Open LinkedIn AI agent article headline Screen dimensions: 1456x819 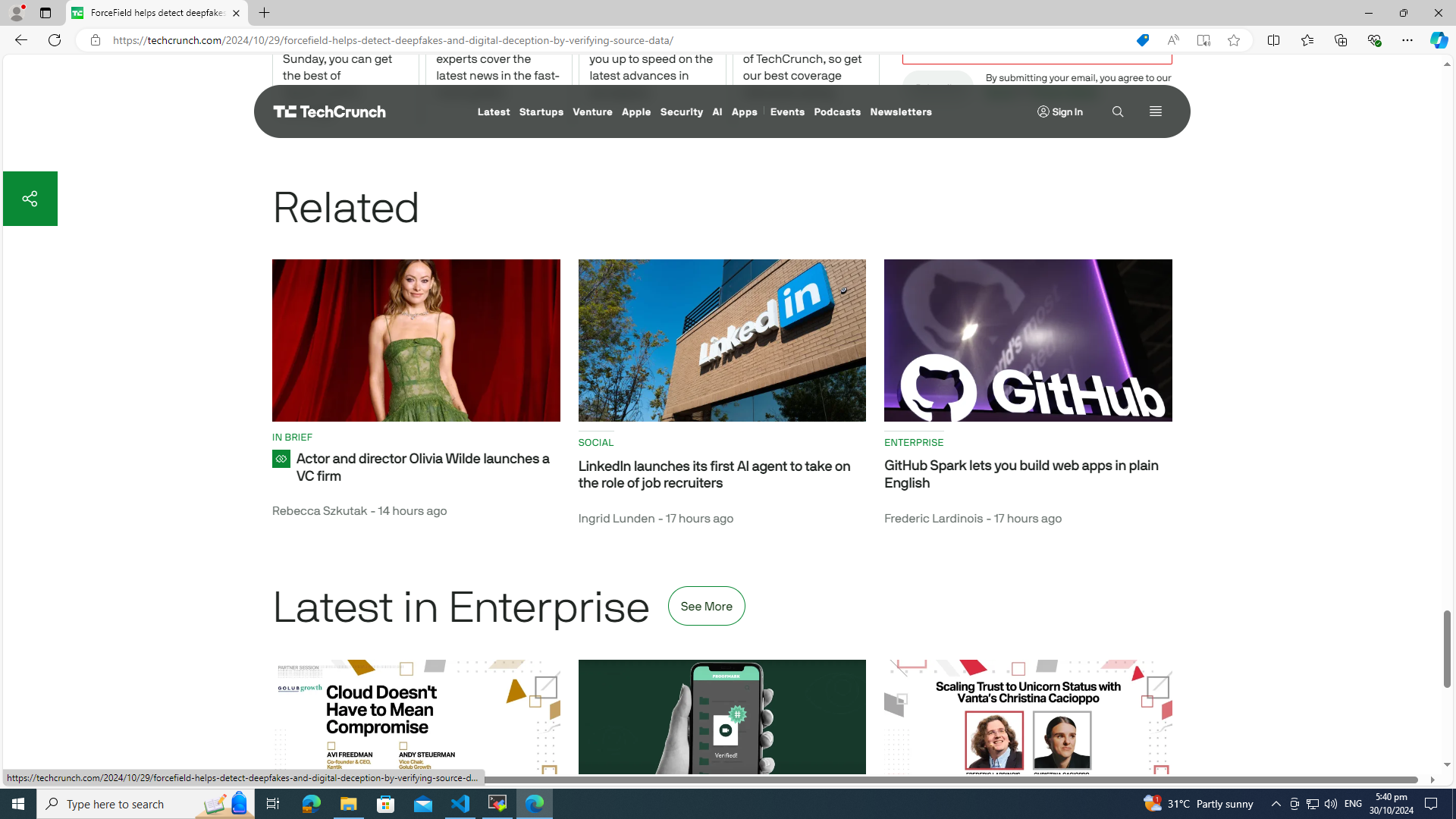point(714,475)
